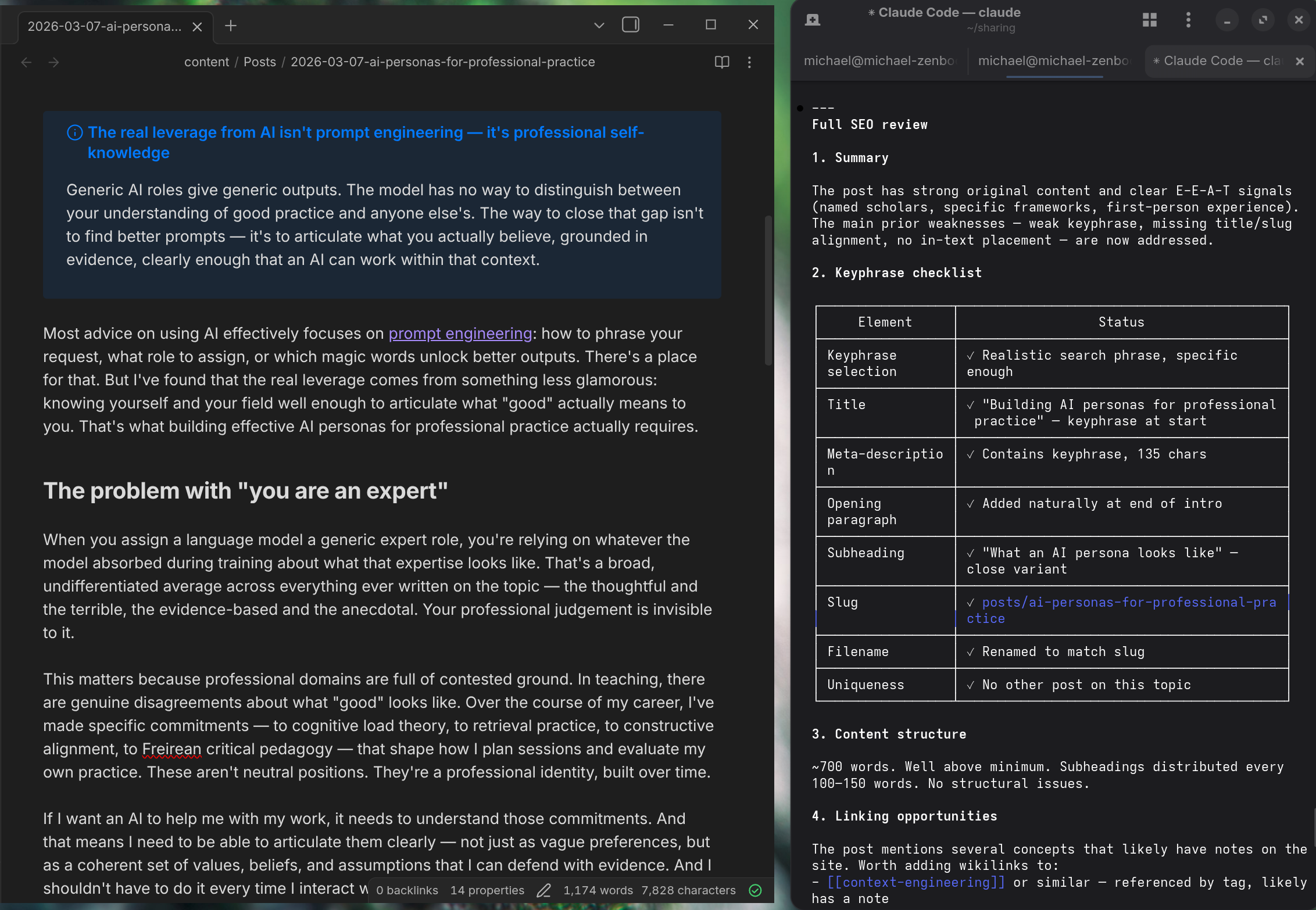This screenshot has height=910, width=1316.
Task: Click the Posts breadcrumb item
Action: (260, 62)
